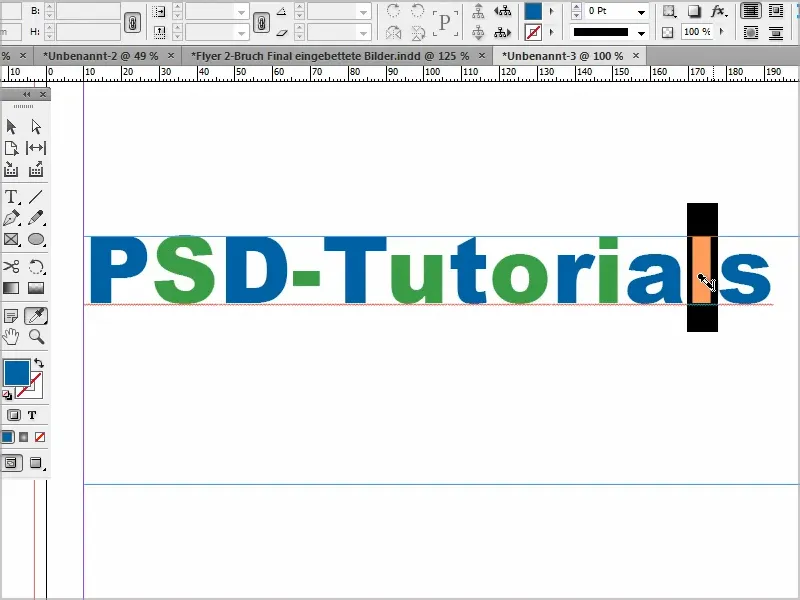Select the Note tool
The height and width of the screenshot is (600, 800).
click(11, 316)
